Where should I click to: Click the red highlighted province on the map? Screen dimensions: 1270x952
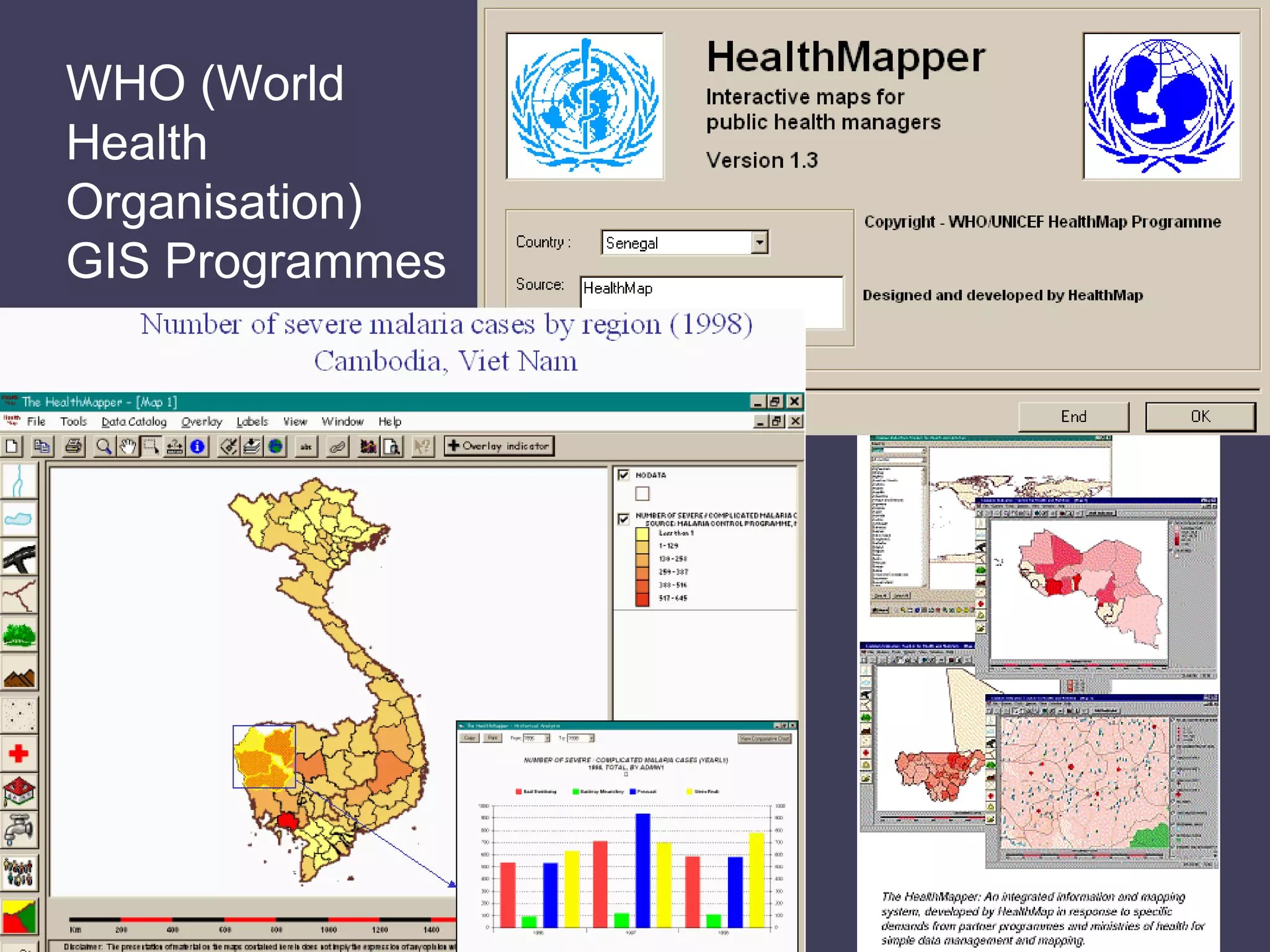point(287,821)
